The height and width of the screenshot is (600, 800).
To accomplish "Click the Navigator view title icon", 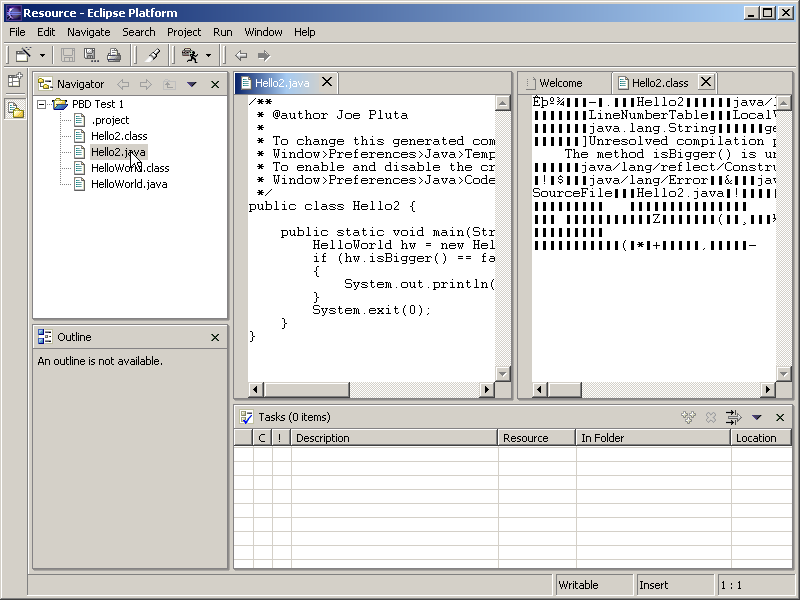I will coord(45,84).
